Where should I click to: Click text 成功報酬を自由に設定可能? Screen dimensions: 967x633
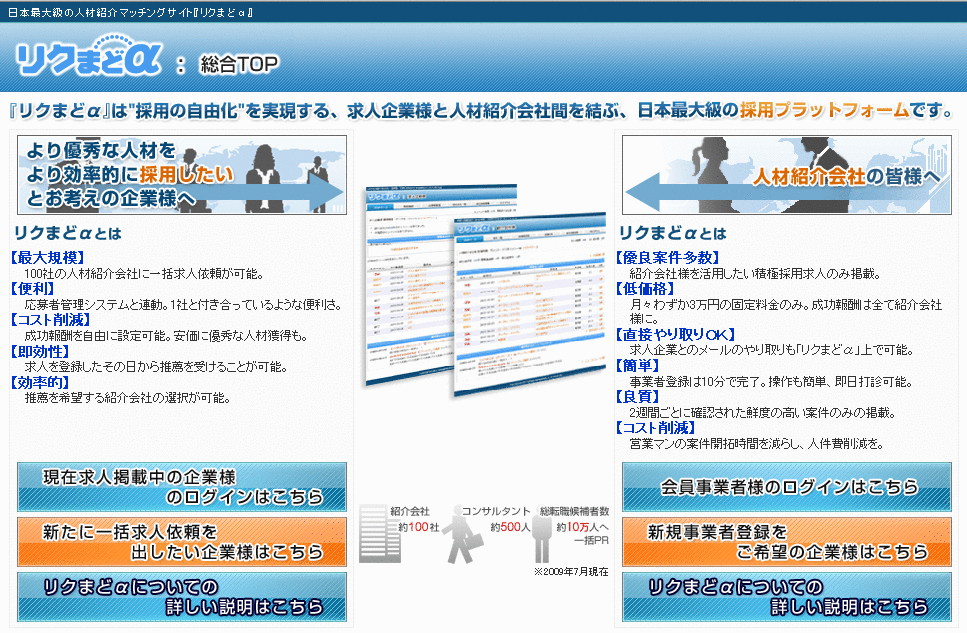pyautogui.click(x=166, y=336)
